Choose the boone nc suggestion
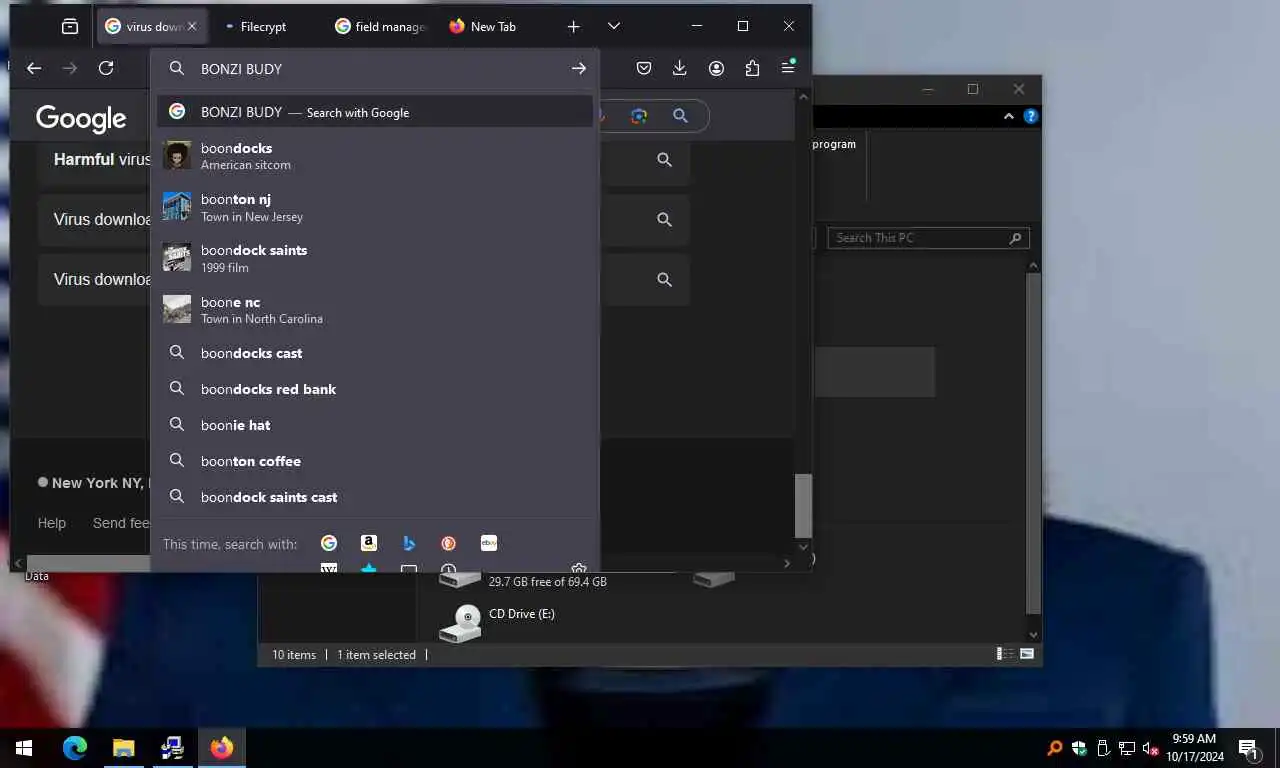Screen dimensions: 1280x768 pyautogui.click(x=375, y=309)
